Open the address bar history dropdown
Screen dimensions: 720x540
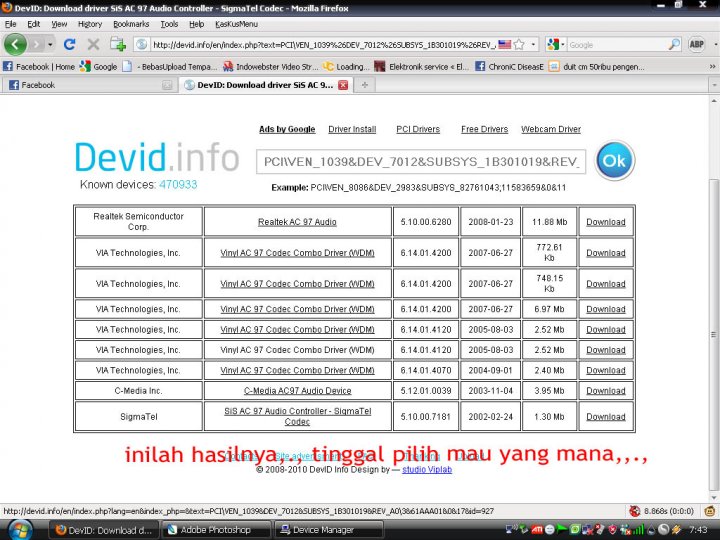coord(533,45)
